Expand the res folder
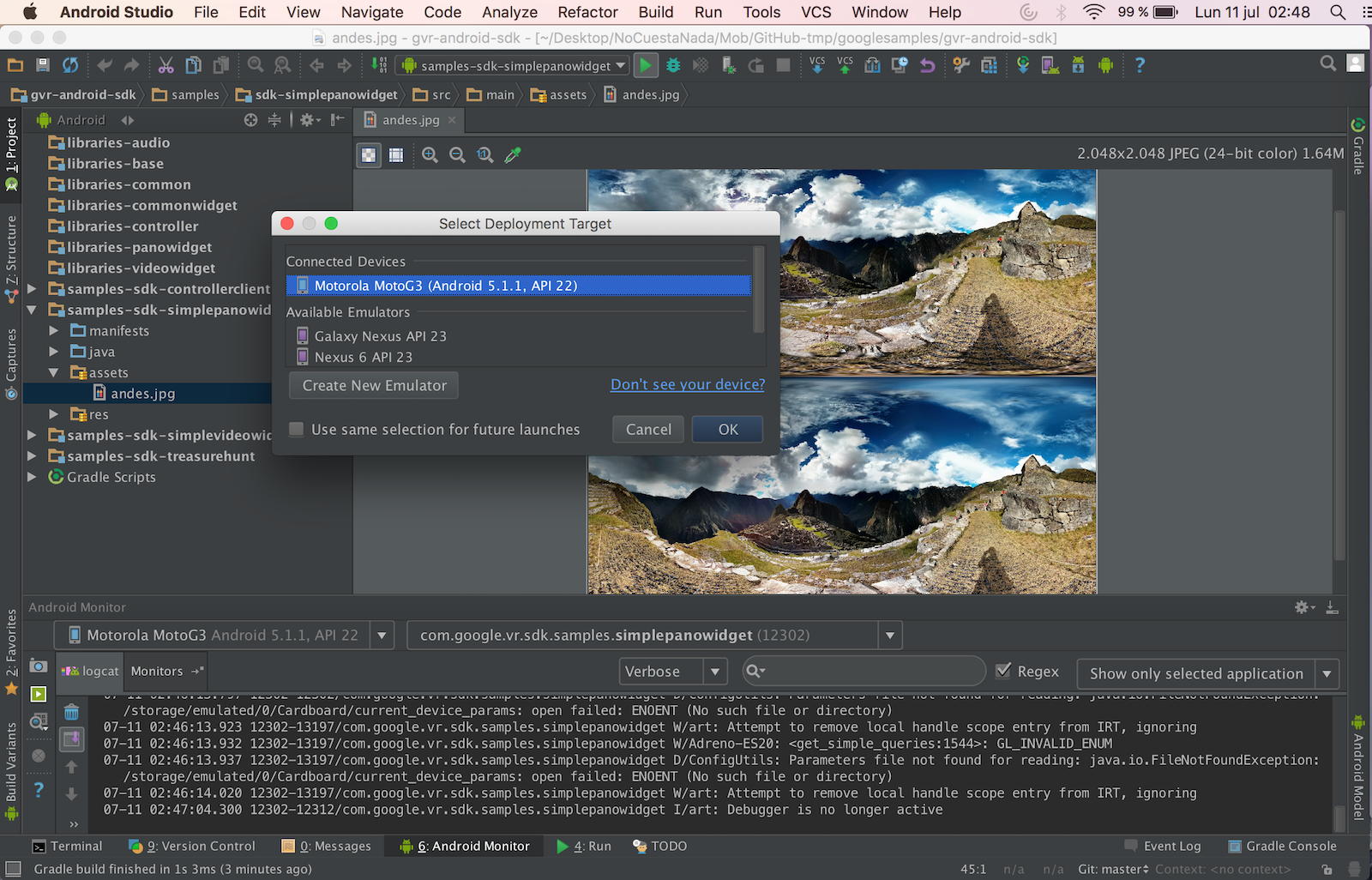This screenshot has width=1372, height=880. pos(53,414)
